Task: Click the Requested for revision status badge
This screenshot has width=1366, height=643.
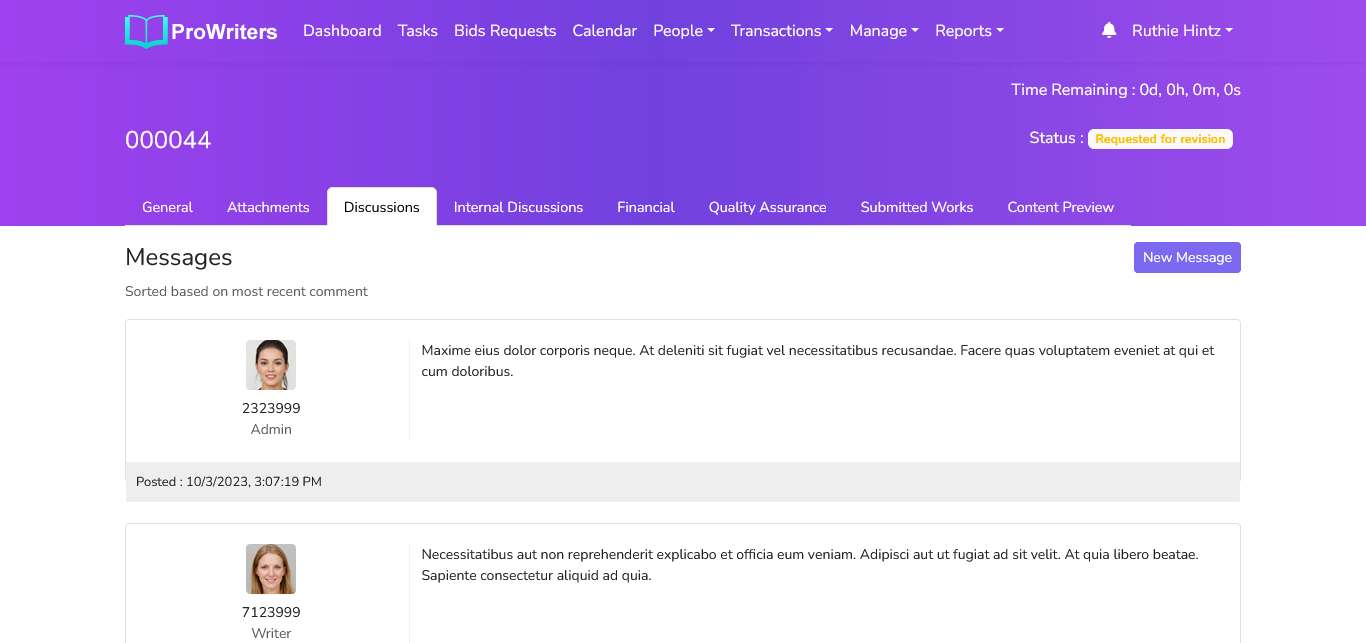Action: point(1160,139)
